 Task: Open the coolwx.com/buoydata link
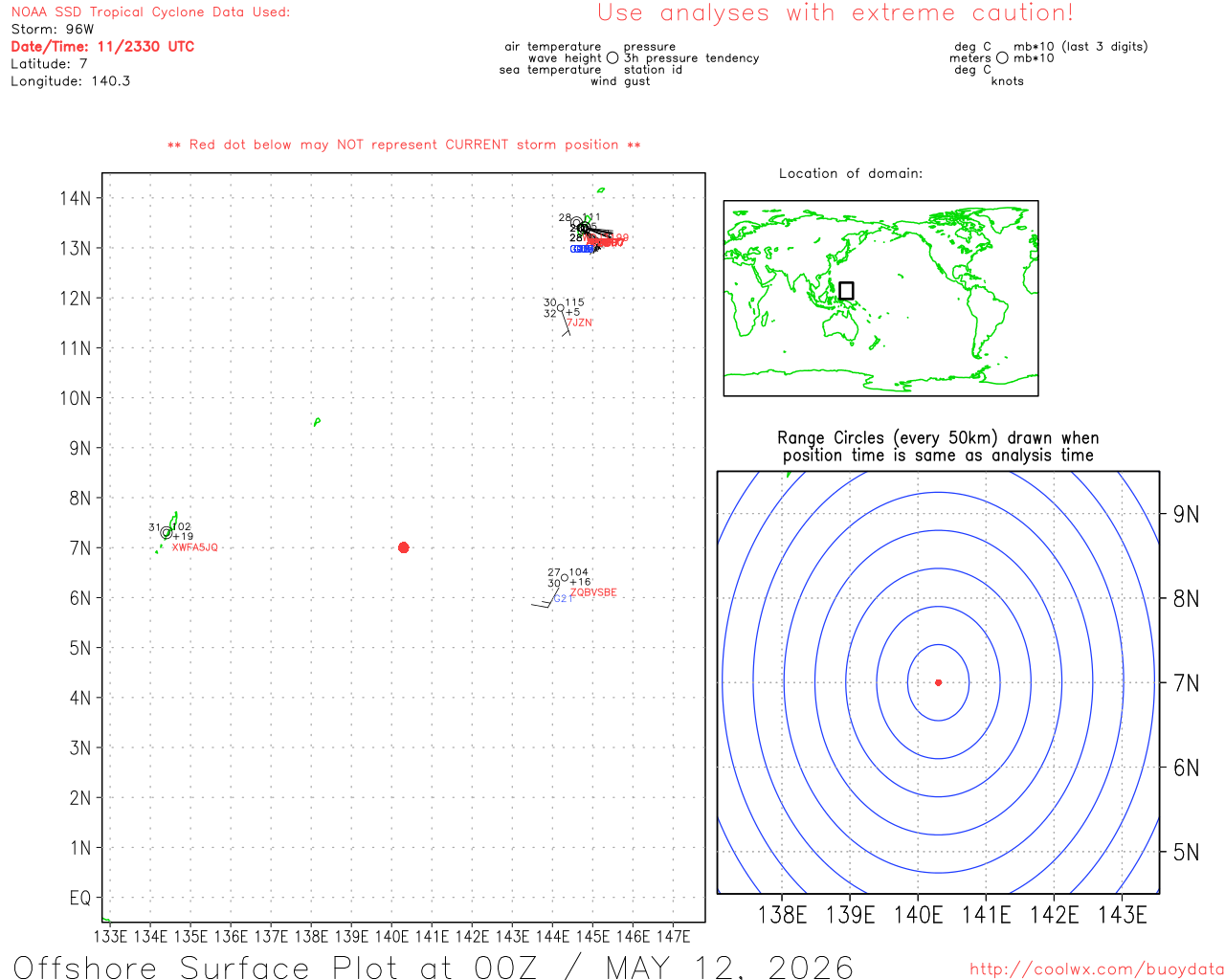pyautogui.click(x=1097, y=969)
